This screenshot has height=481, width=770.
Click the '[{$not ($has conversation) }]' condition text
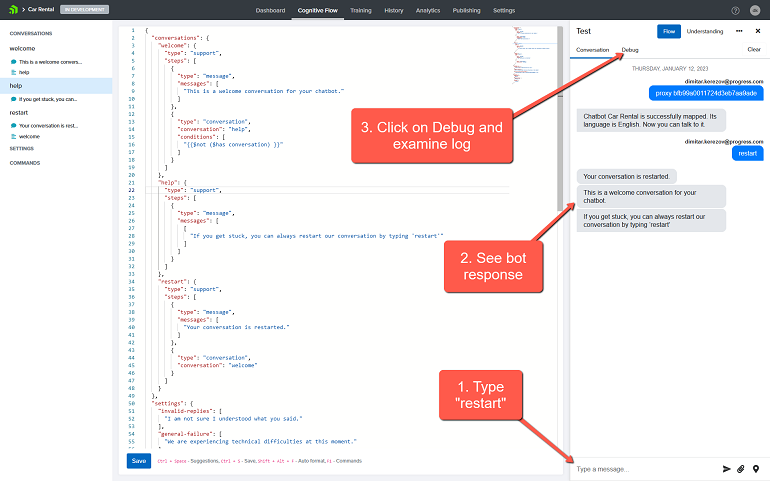pyautogui.click(x=233, y=144)
